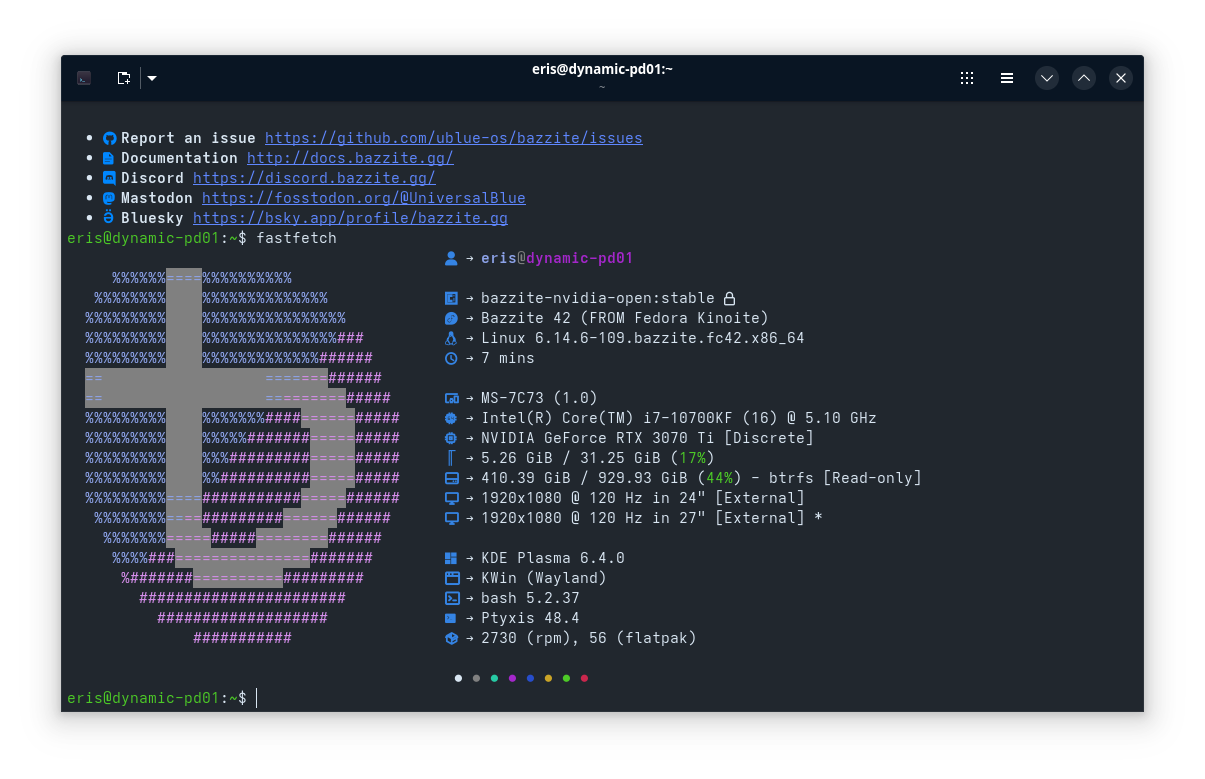Screen dimensions: 1205x779
Task: Click the GitHub icon beside Report an issue
Action: point(110,138)
